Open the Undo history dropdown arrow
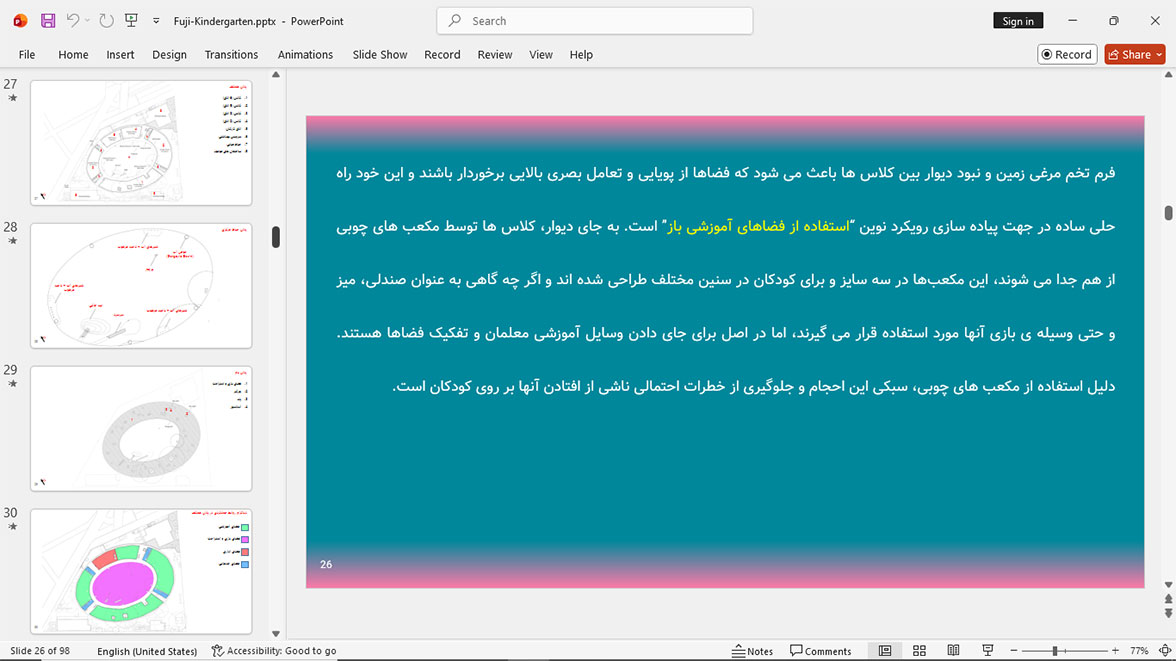 tap(87, 21)
